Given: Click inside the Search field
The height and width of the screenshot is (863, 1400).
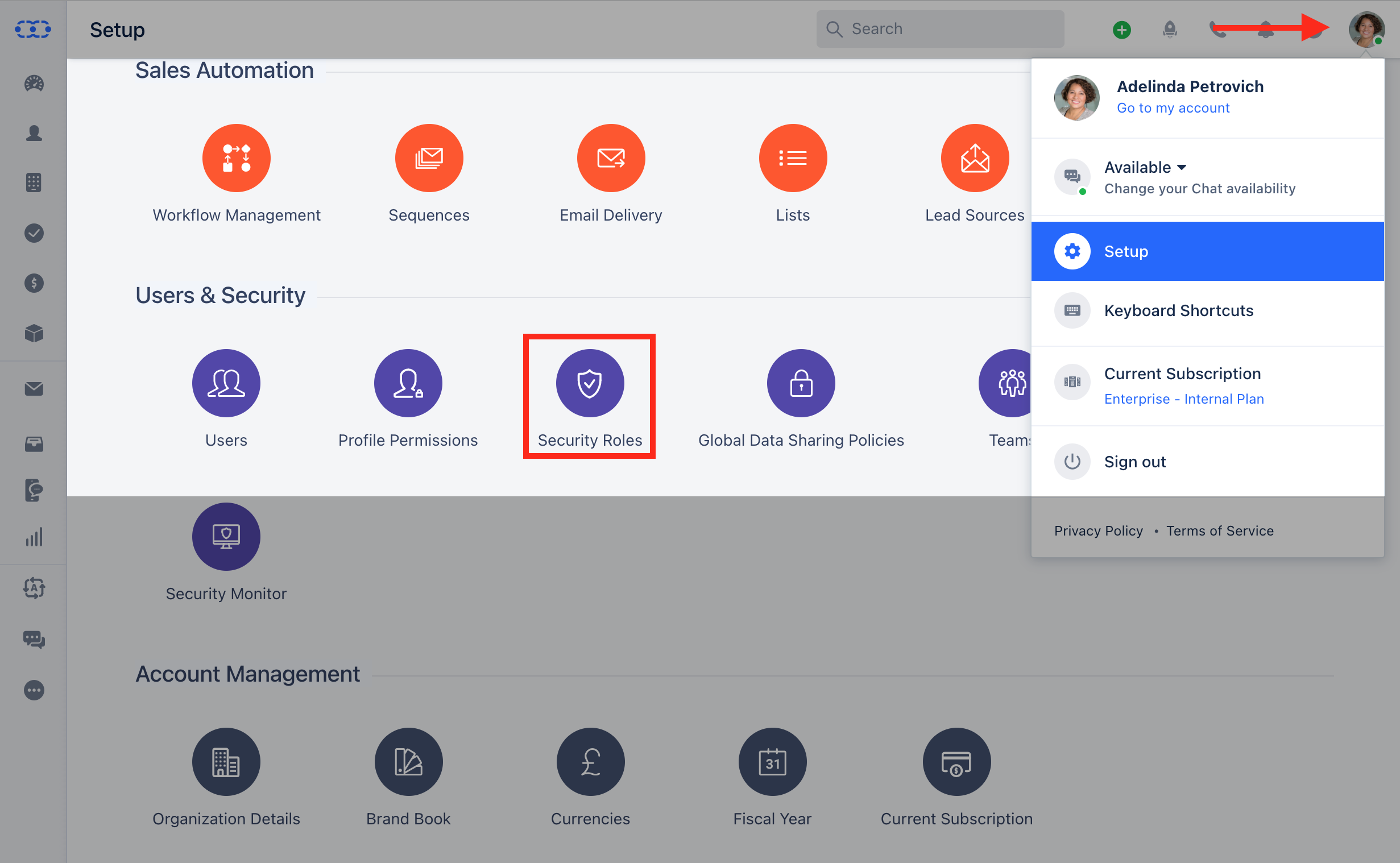Looking at the screenshot, I should pos(941,28).
